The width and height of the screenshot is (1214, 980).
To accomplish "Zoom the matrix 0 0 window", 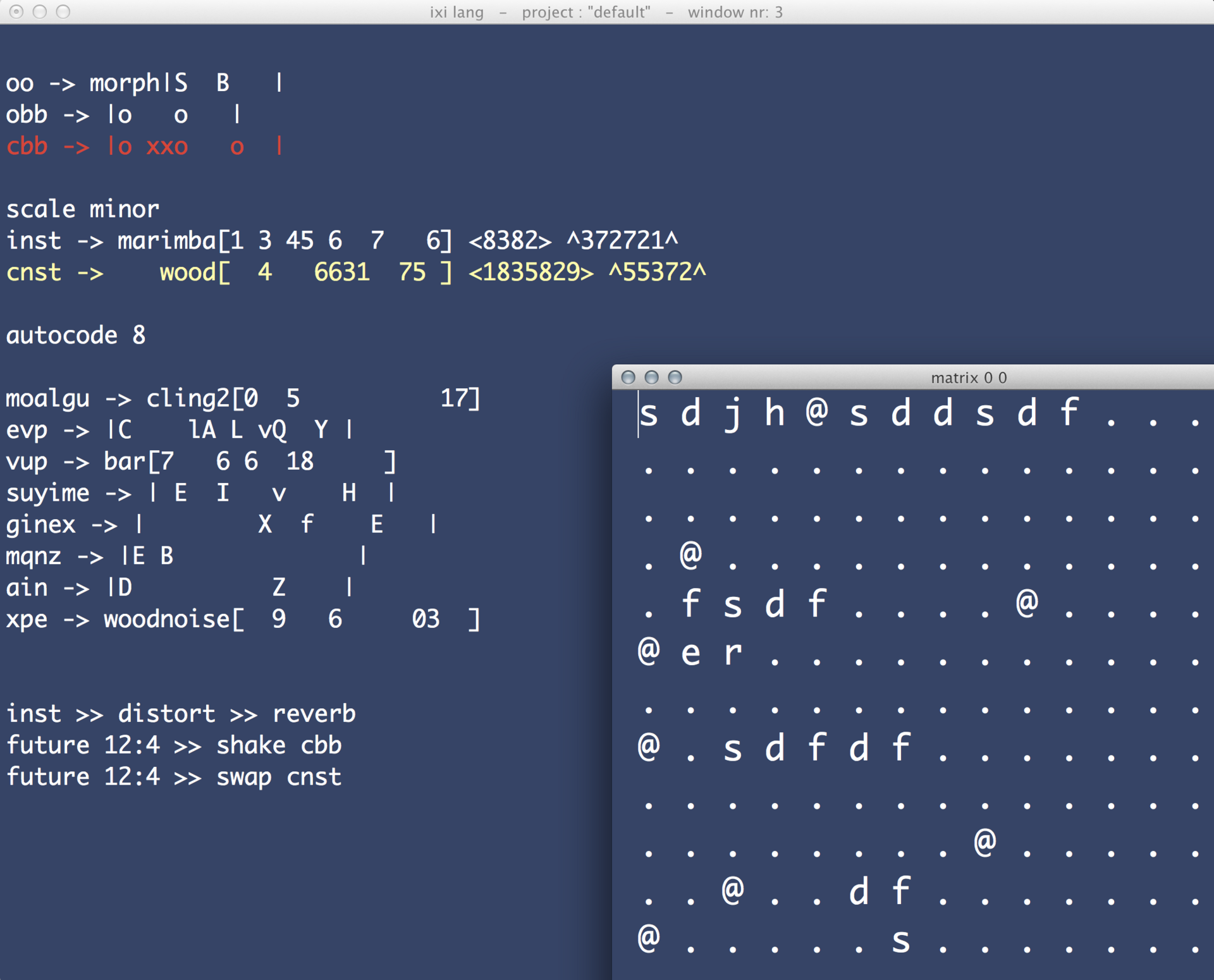I will [675, 377].
